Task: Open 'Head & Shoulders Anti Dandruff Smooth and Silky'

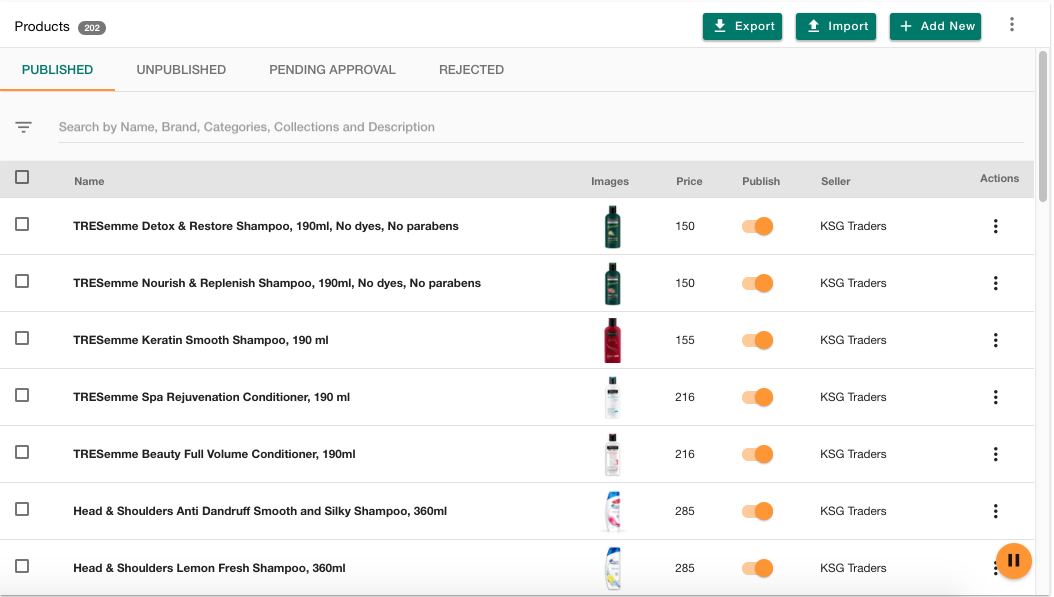Action: point(259,511)
